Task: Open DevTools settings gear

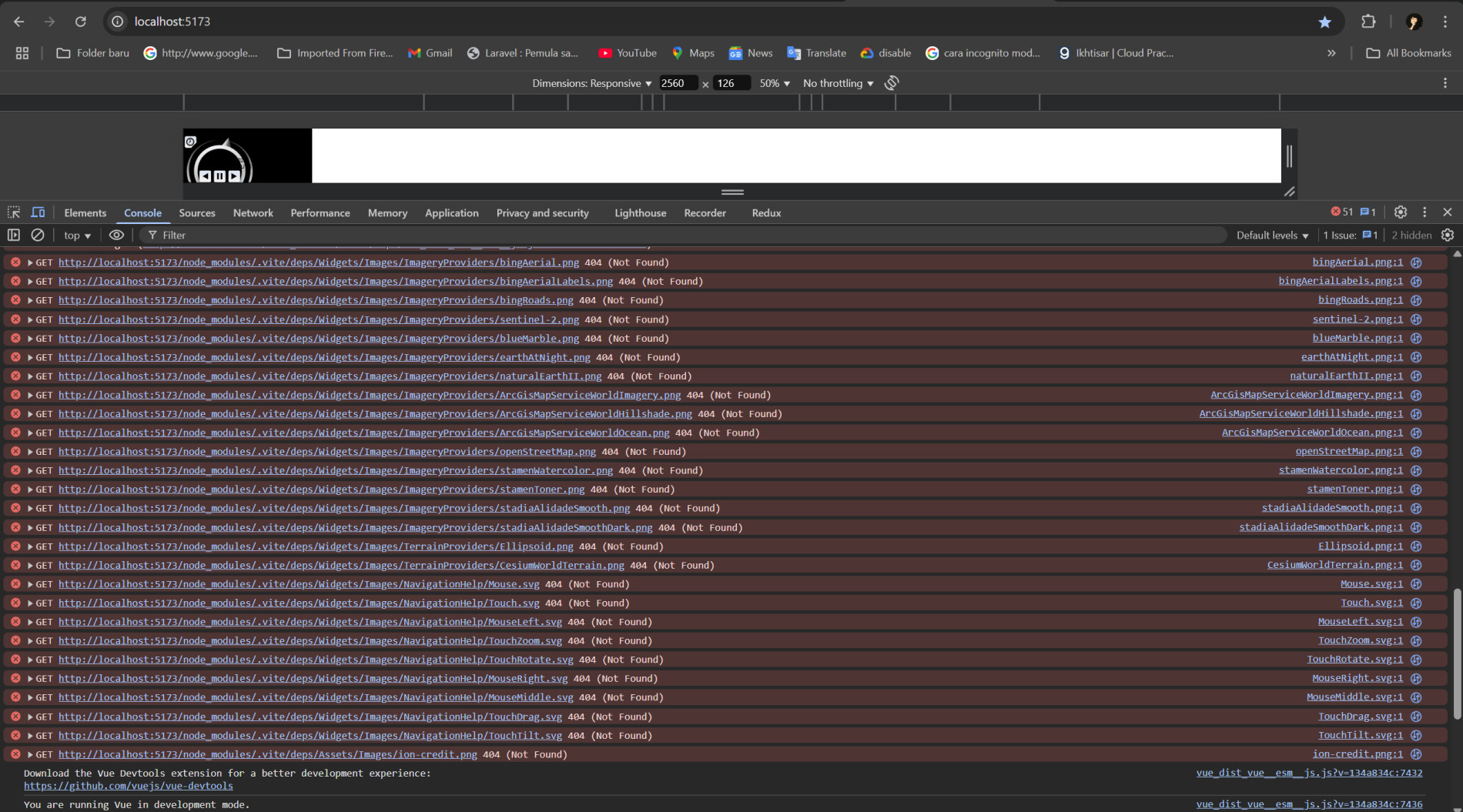Action: [1401, 212]
